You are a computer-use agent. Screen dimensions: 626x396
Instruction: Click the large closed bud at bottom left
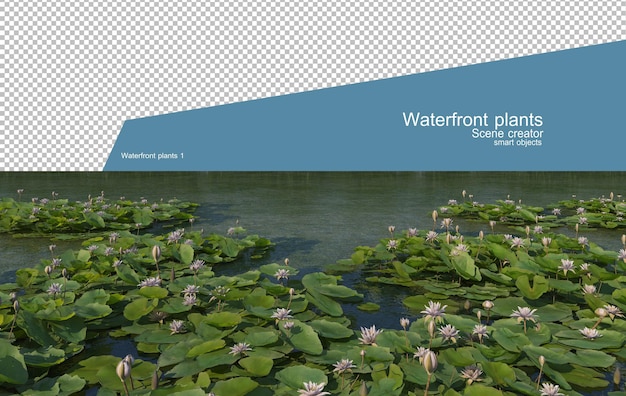pyautogui.click(x=123, y=369)
